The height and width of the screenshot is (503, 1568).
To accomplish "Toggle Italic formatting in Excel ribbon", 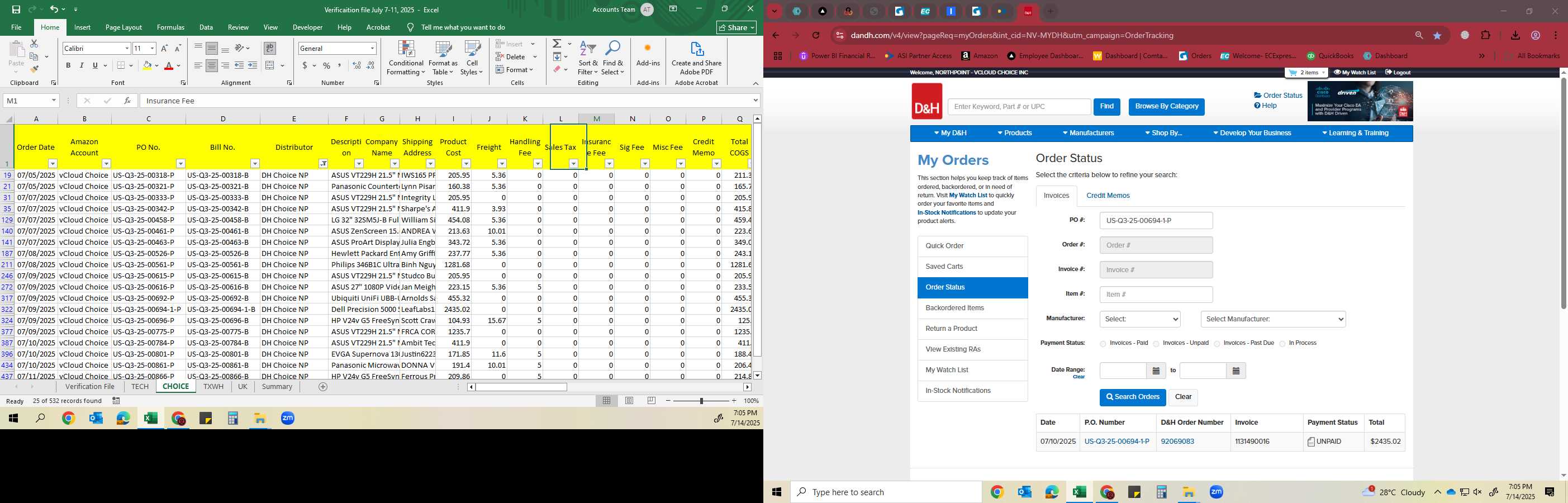I will [82, 65].
